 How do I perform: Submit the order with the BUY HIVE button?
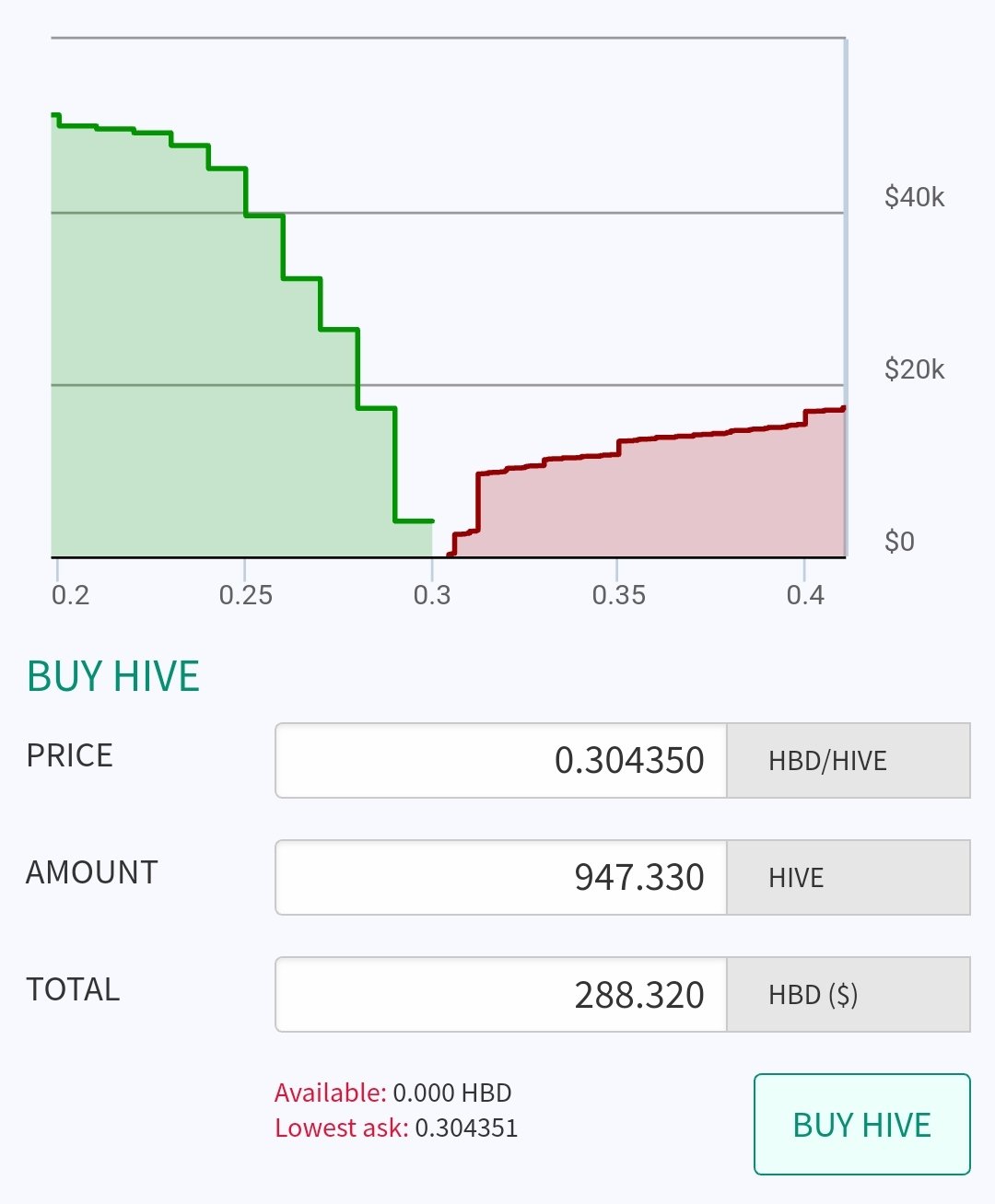(x=862, y=1125)
